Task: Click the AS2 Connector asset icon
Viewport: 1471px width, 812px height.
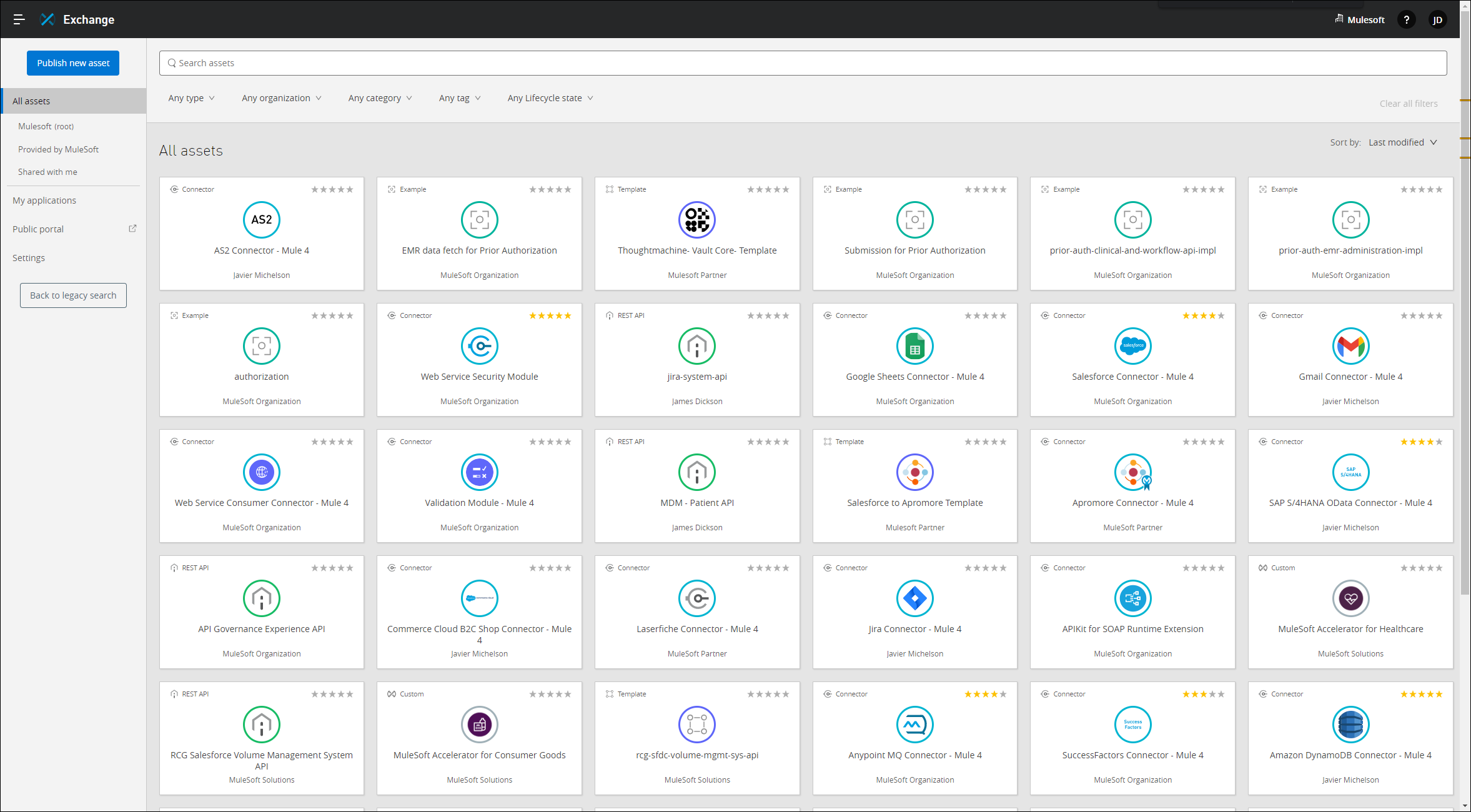Action: pyautogui.click(x=261, y=220)
